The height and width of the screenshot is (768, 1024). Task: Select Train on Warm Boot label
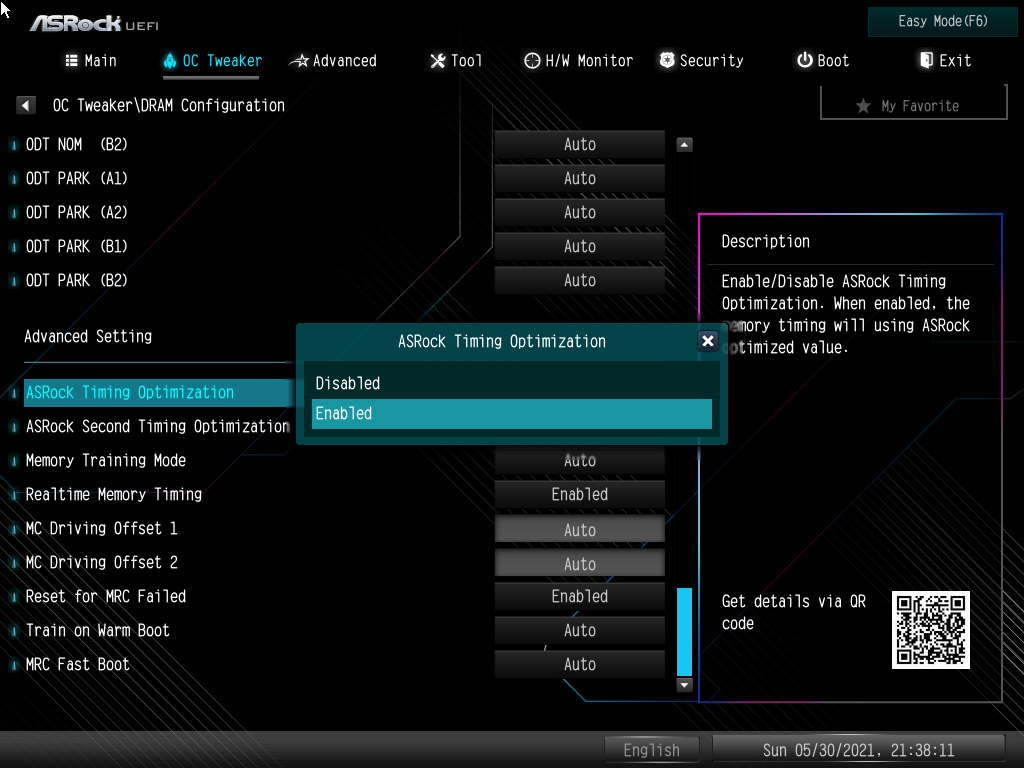coord(97,630)
